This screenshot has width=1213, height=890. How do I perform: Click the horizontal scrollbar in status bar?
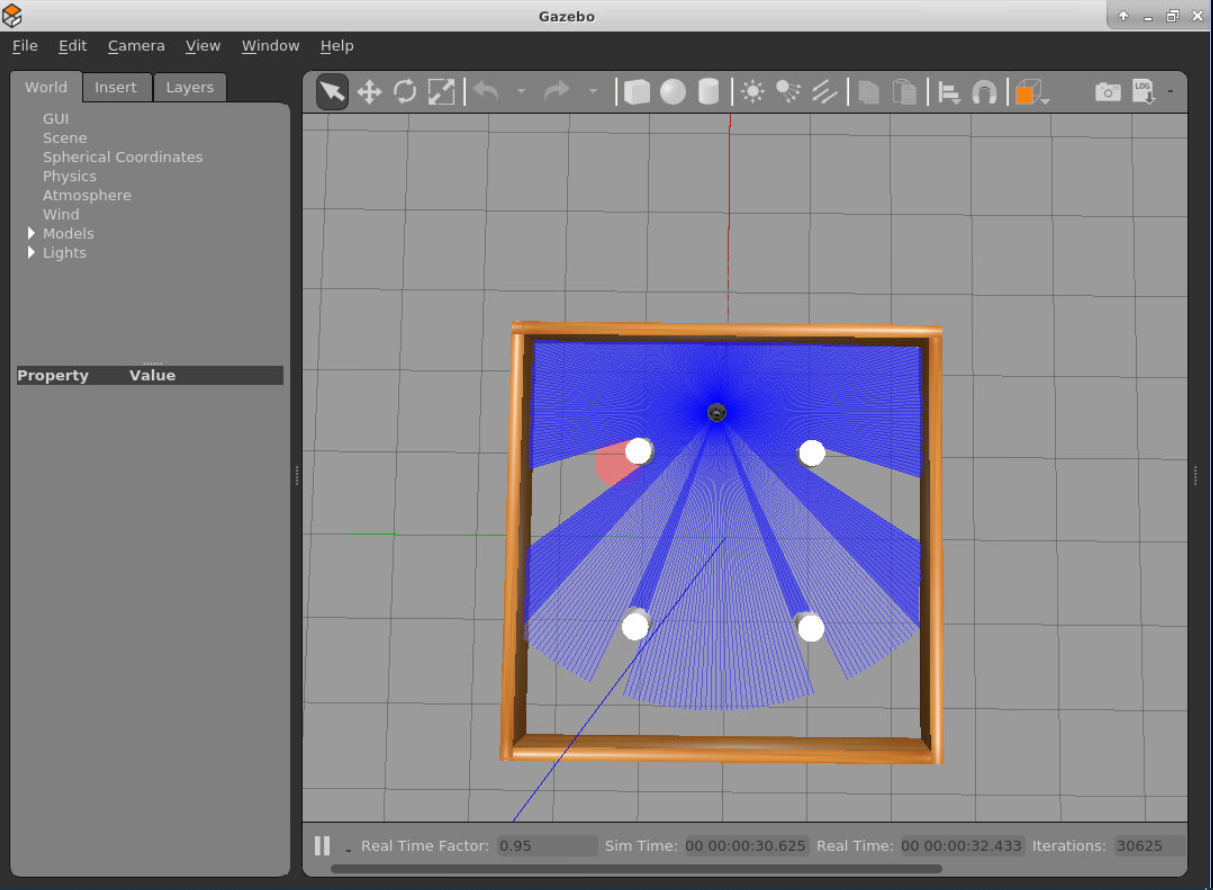click(636, 869)
